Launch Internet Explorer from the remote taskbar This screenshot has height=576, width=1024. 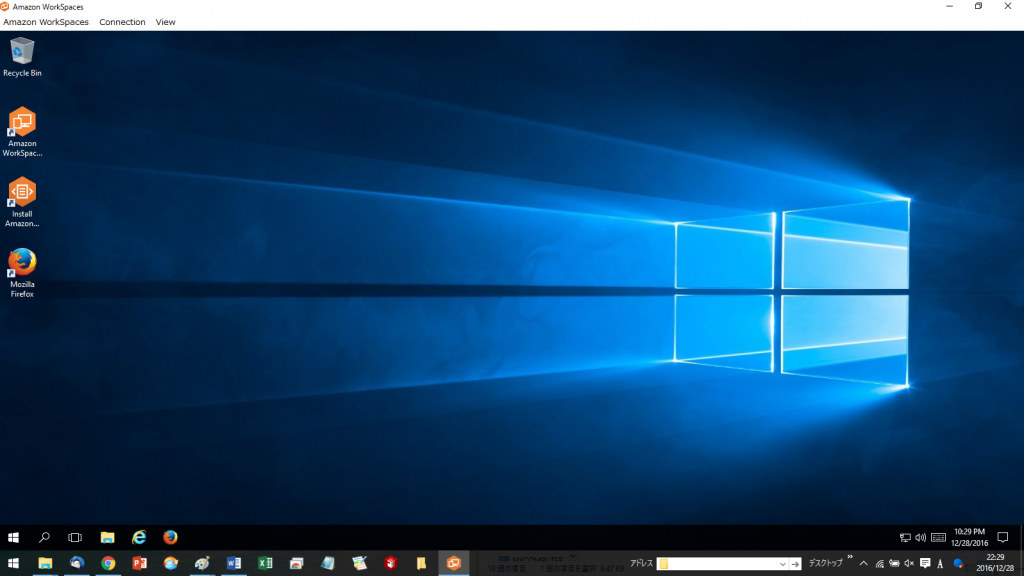click(139, 537)
